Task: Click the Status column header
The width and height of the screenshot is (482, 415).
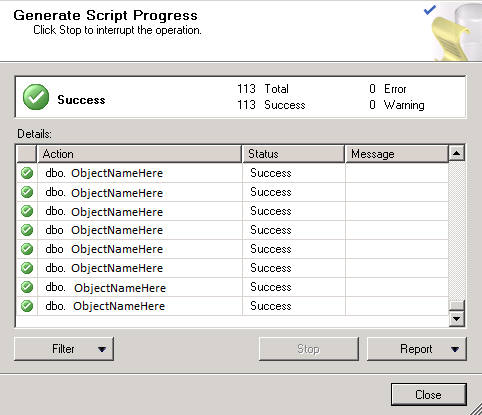Action: pyautogui.click(x=293, y=154)
